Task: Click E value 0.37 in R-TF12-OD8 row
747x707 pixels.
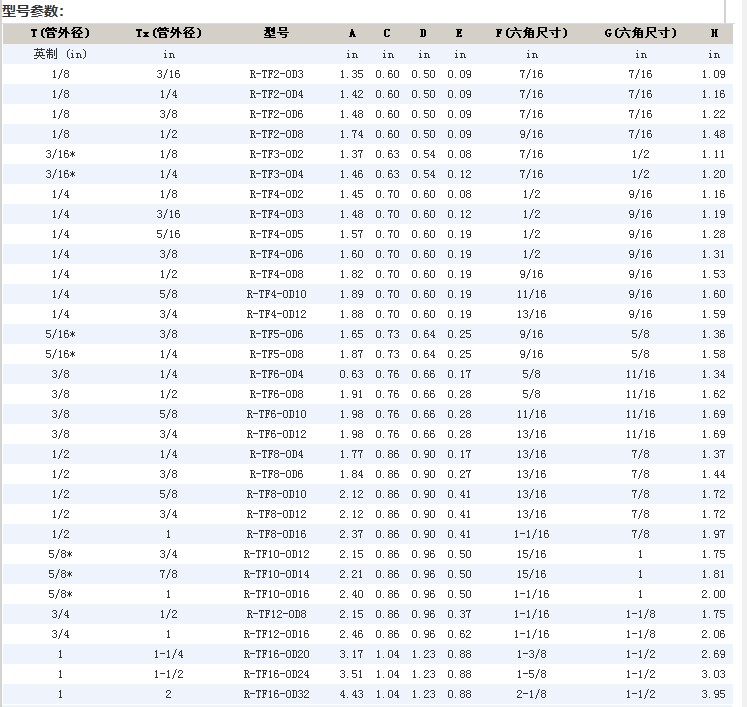Action: point(459,615)
